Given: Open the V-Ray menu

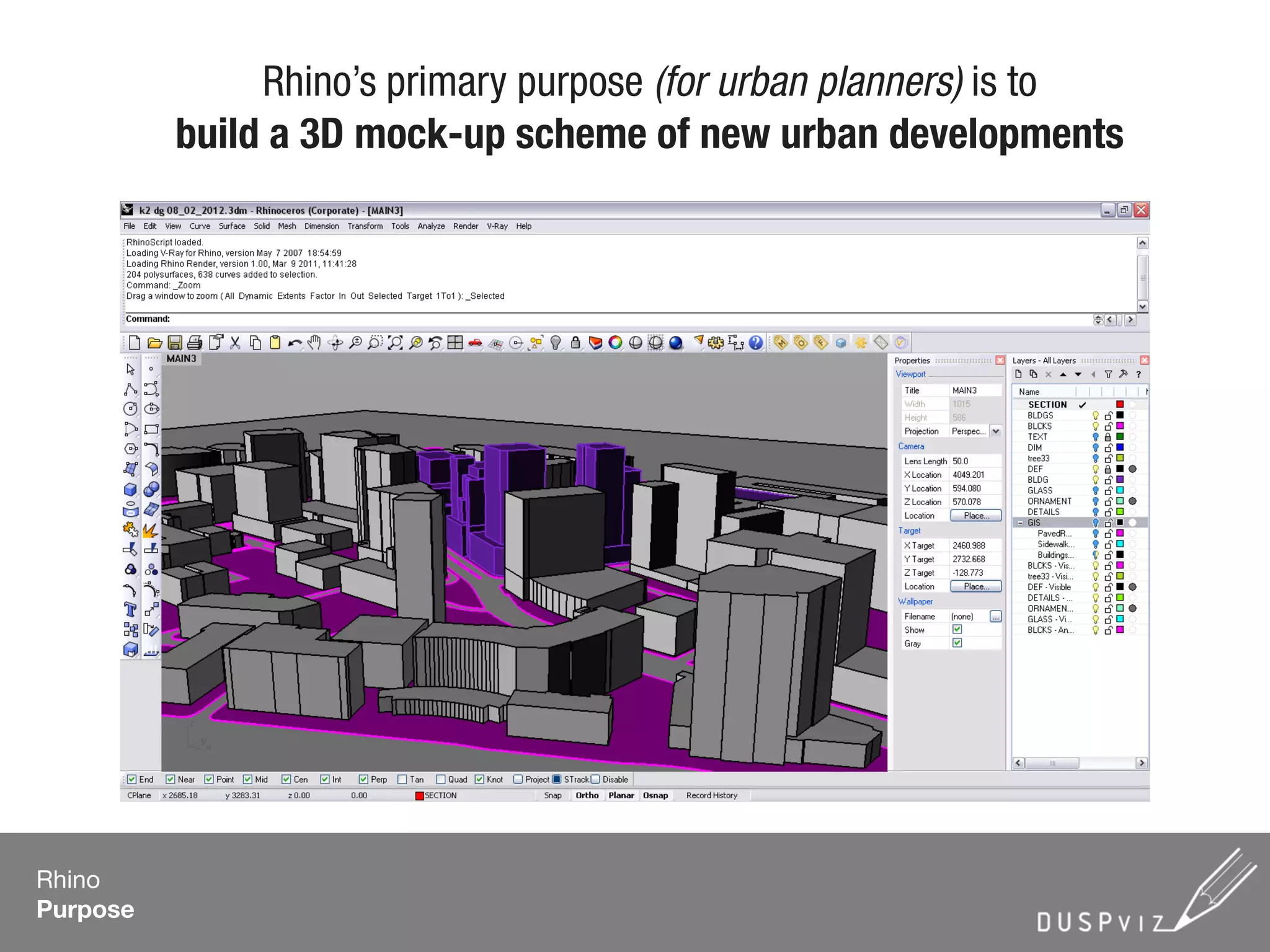Looking at the screenshot, I should pyautogui.click(x=497, y=226).
